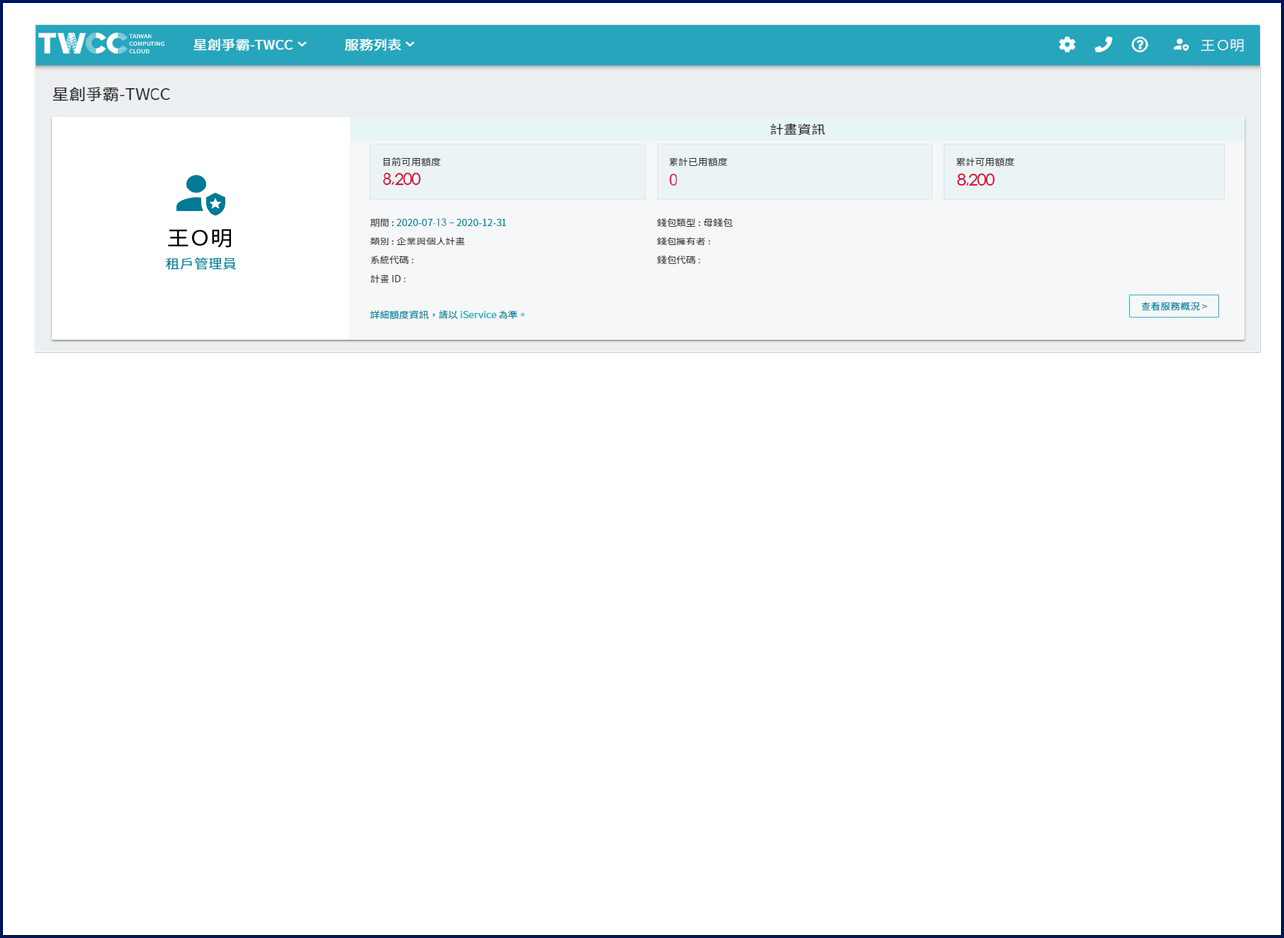Click the 錢包代碼 label

point(679,260)
